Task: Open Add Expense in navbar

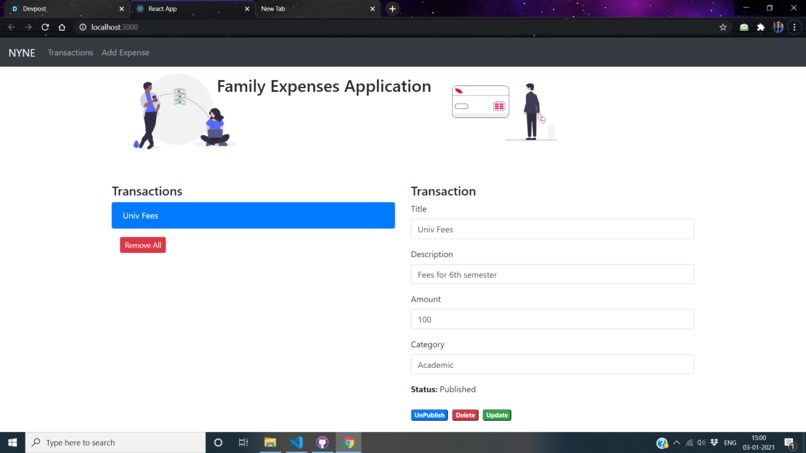Action: (x=125, y=52)
